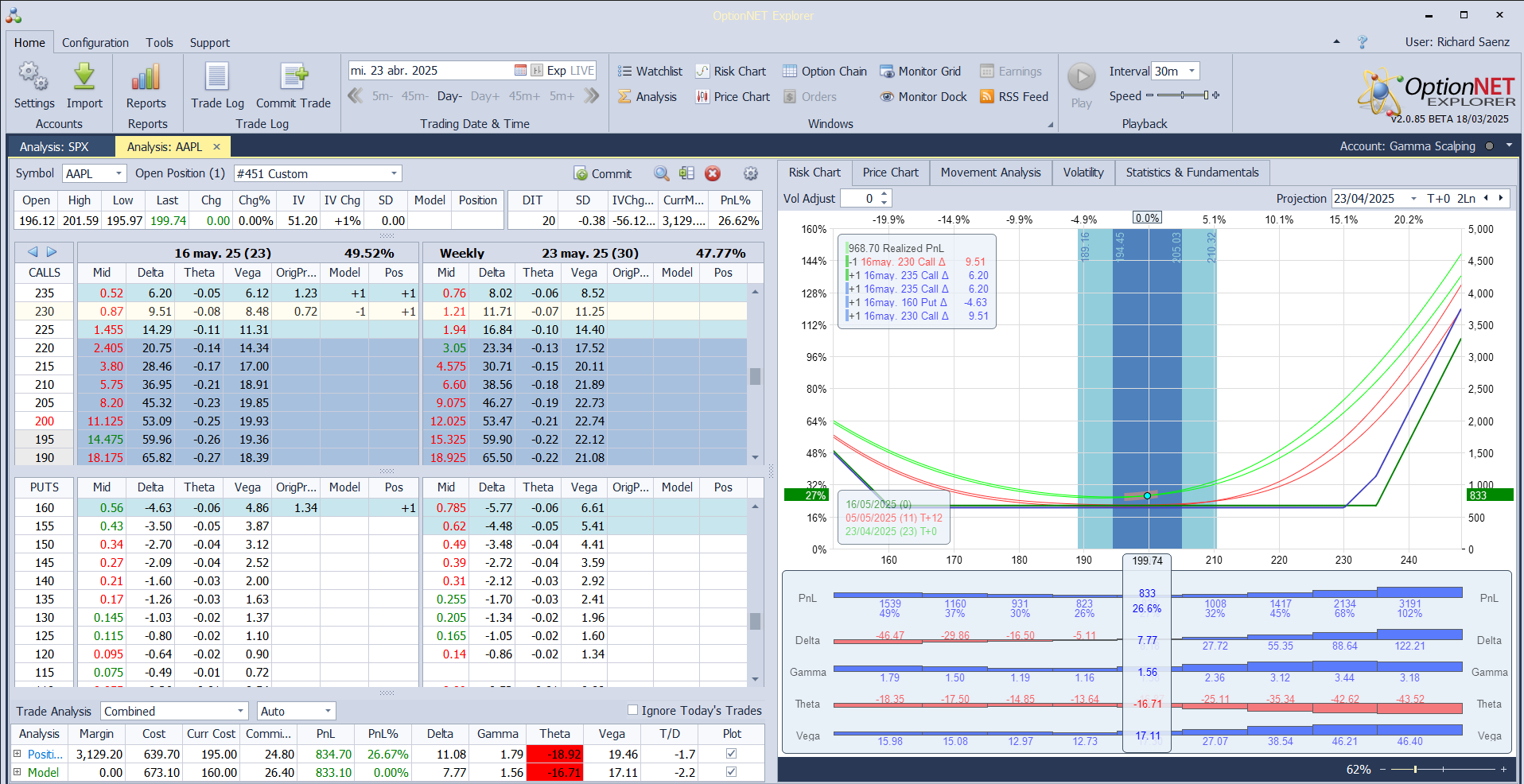Select the Volatility tab
This screenshot has height=784, width=1524.
point(1083,172)
